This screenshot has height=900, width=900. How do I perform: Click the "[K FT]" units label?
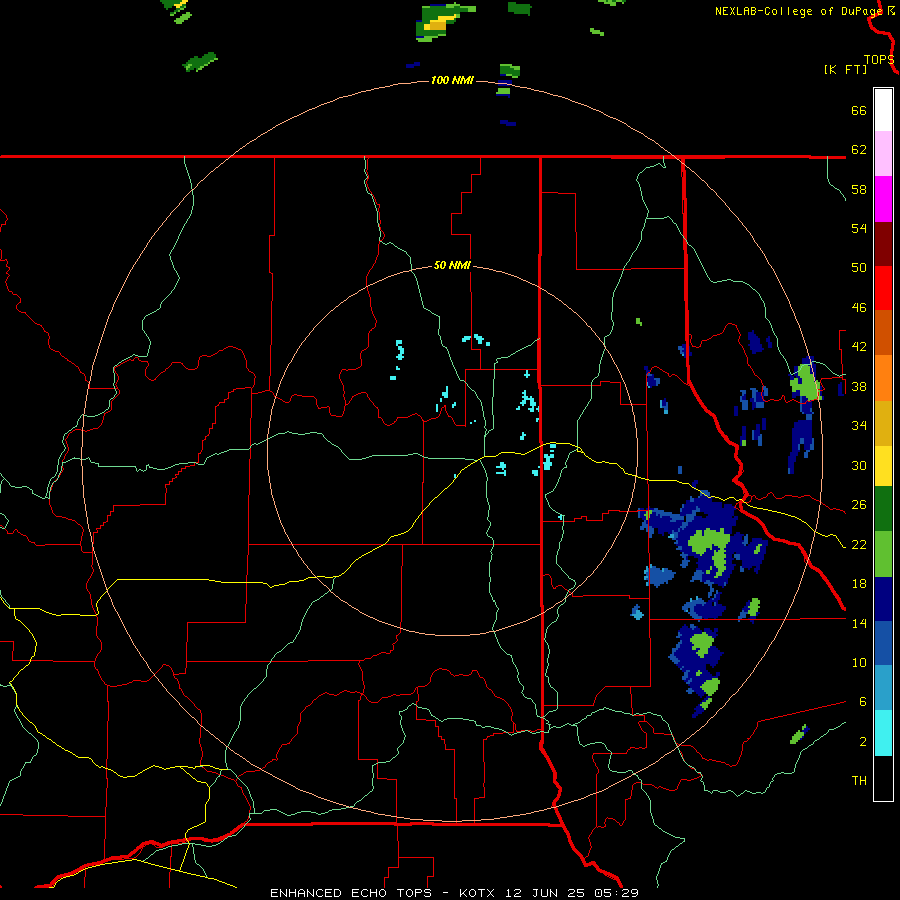pyautogui.click(x=845, y=69)
